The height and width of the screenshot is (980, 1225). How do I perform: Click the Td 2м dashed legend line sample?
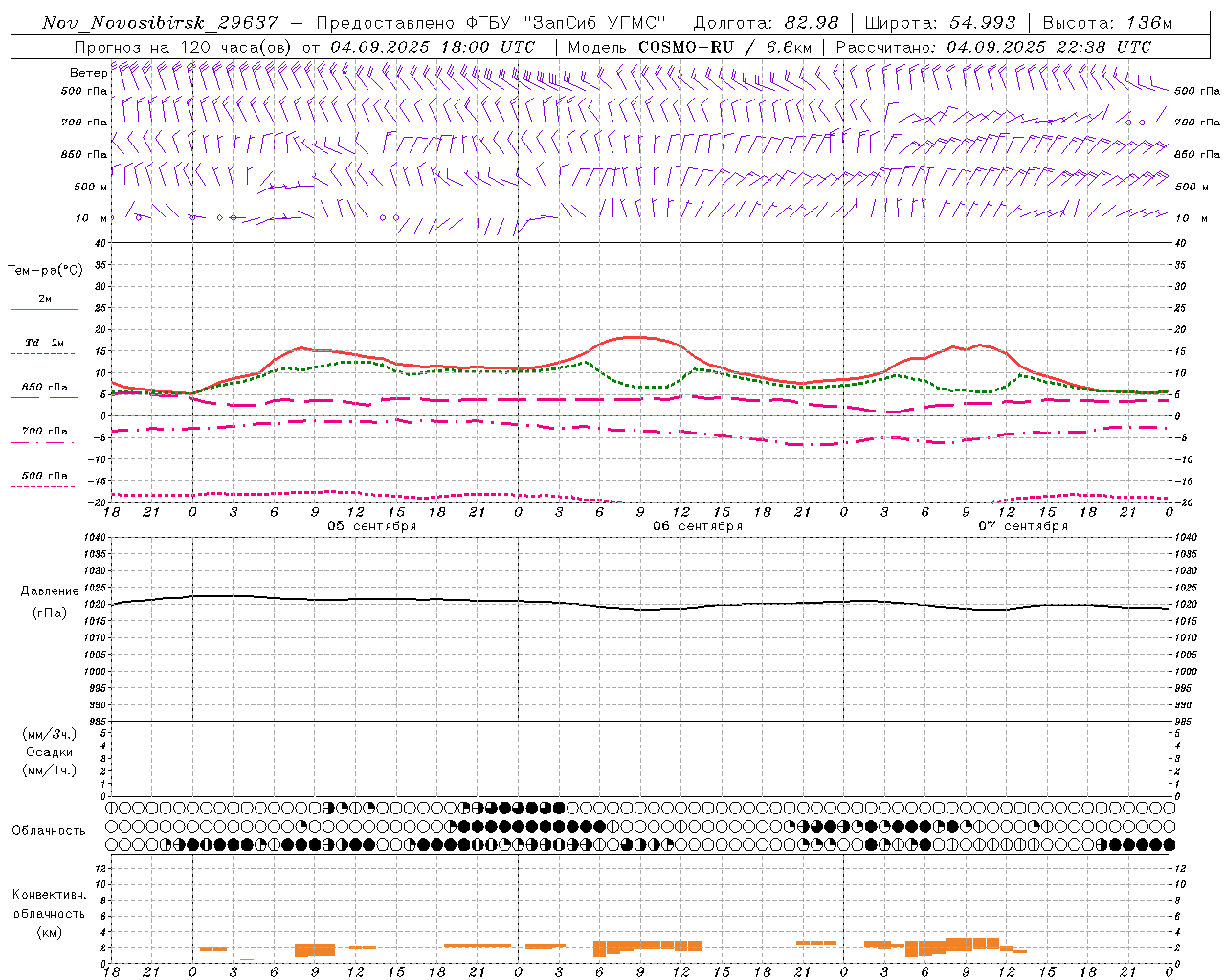pyautogui.click(x=42, y=354)
